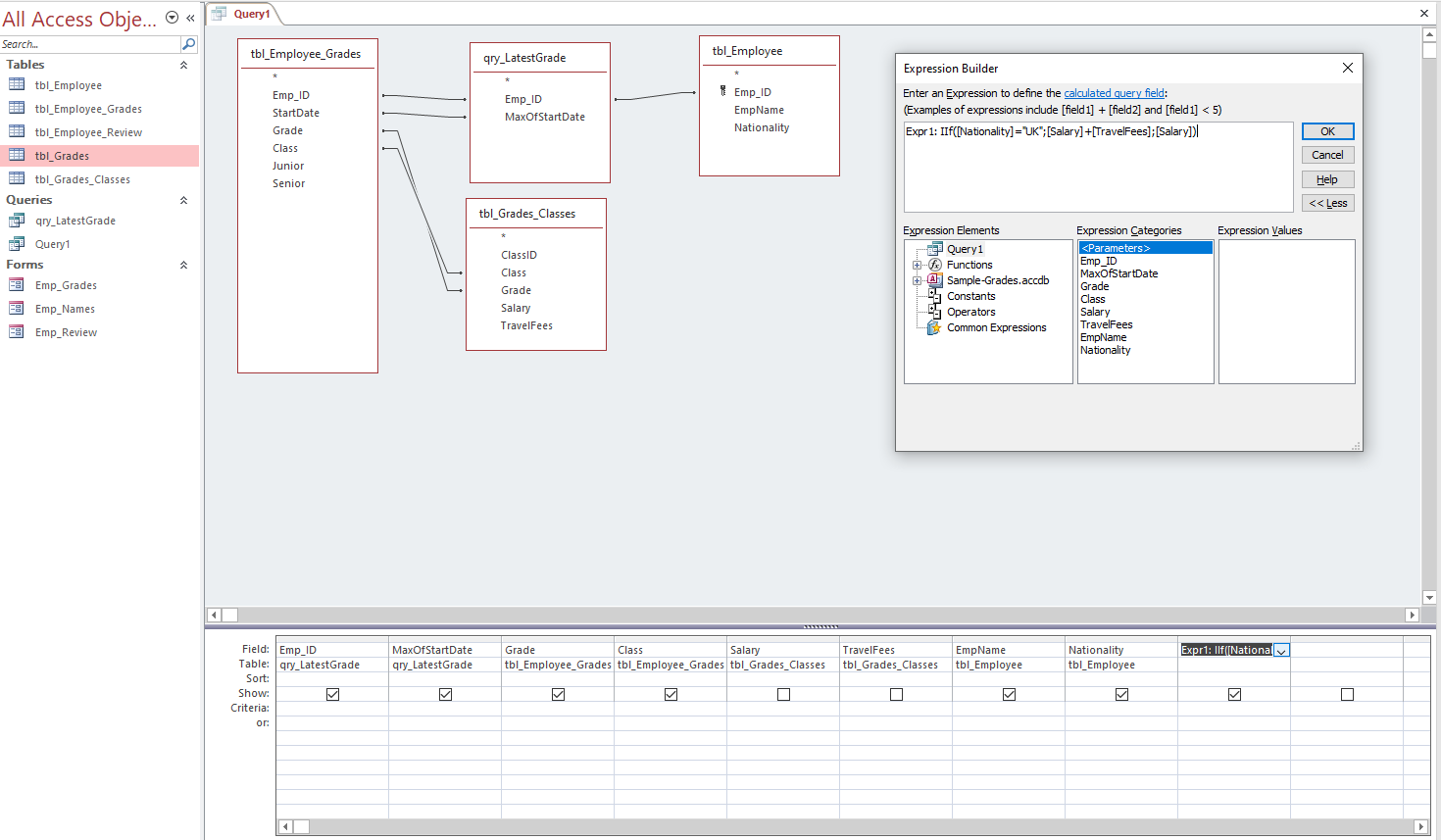The width and height of the screenshot is (1441, 840).
Task: Click the Emp_Review form icon
Action: pyautogui.click(x=17, y=332)
